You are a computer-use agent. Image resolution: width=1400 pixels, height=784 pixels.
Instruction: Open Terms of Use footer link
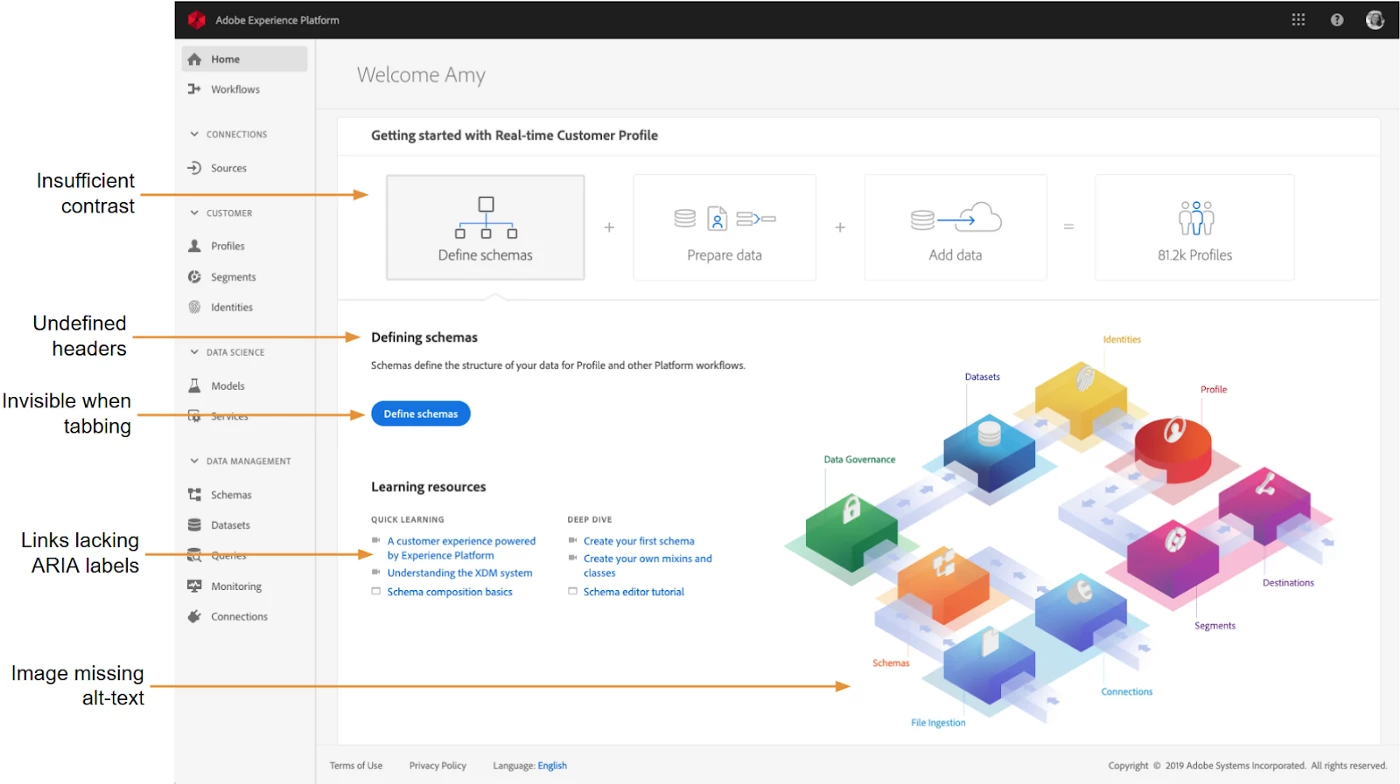pyautogui.click(x=356, y=766)
